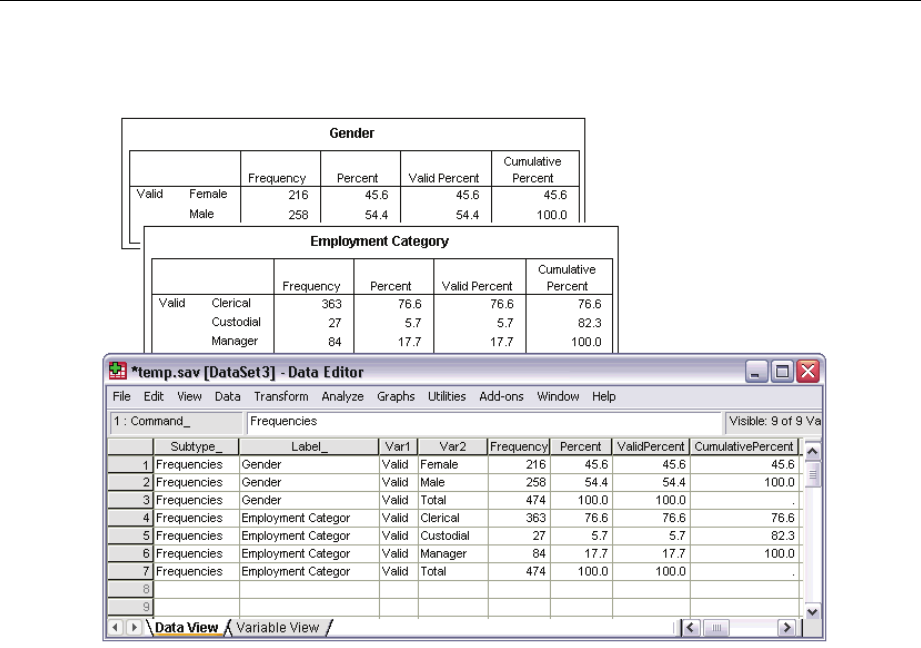This screenshot has height=648, width=921.
Task: Open the Transform menu
Action: 281,397
